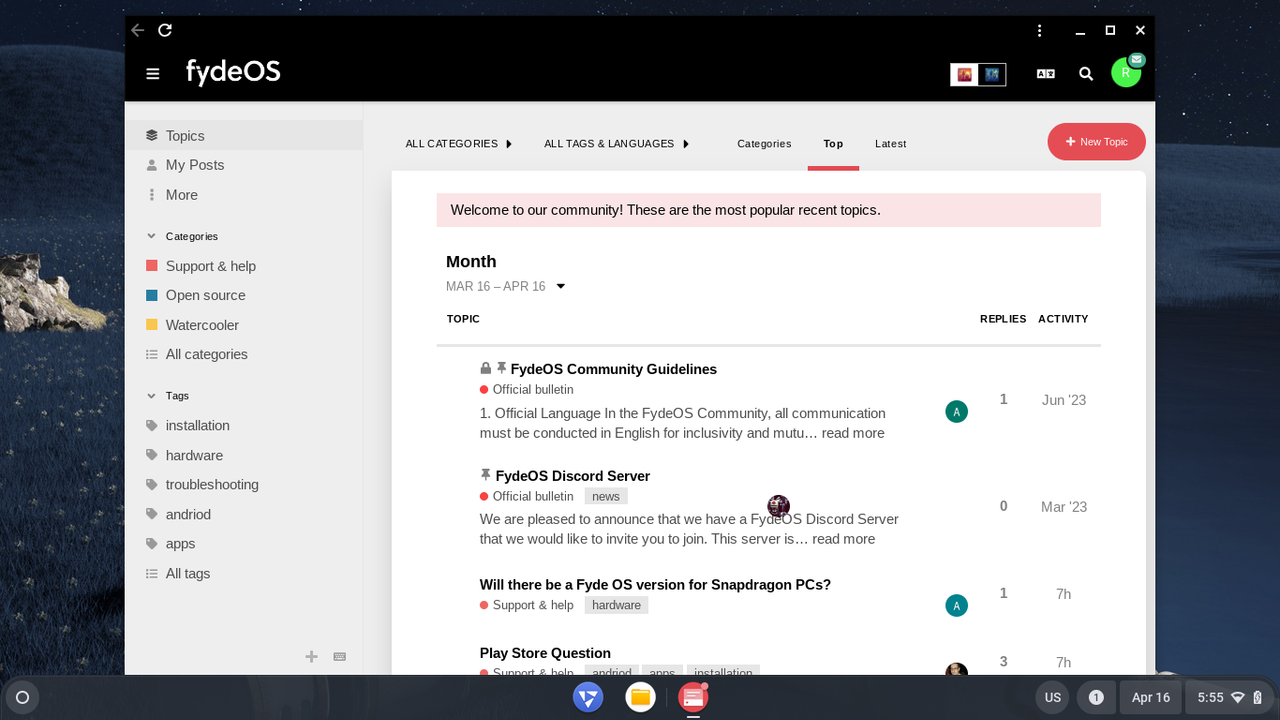This screenshot has height=720, width=1280.
Task: Open the window three-dot menu
Action: [1040, 30]
